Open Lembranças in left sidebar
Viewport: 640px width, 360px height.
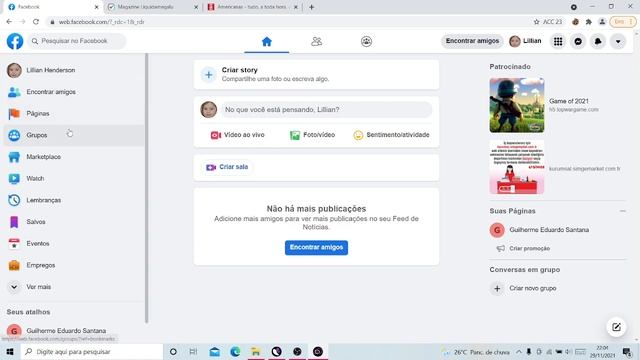[73, 200]
